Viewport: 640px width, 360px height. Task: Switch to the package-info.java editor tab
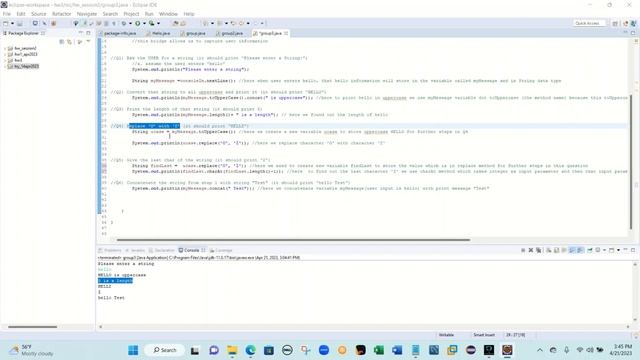click(118, 33)
